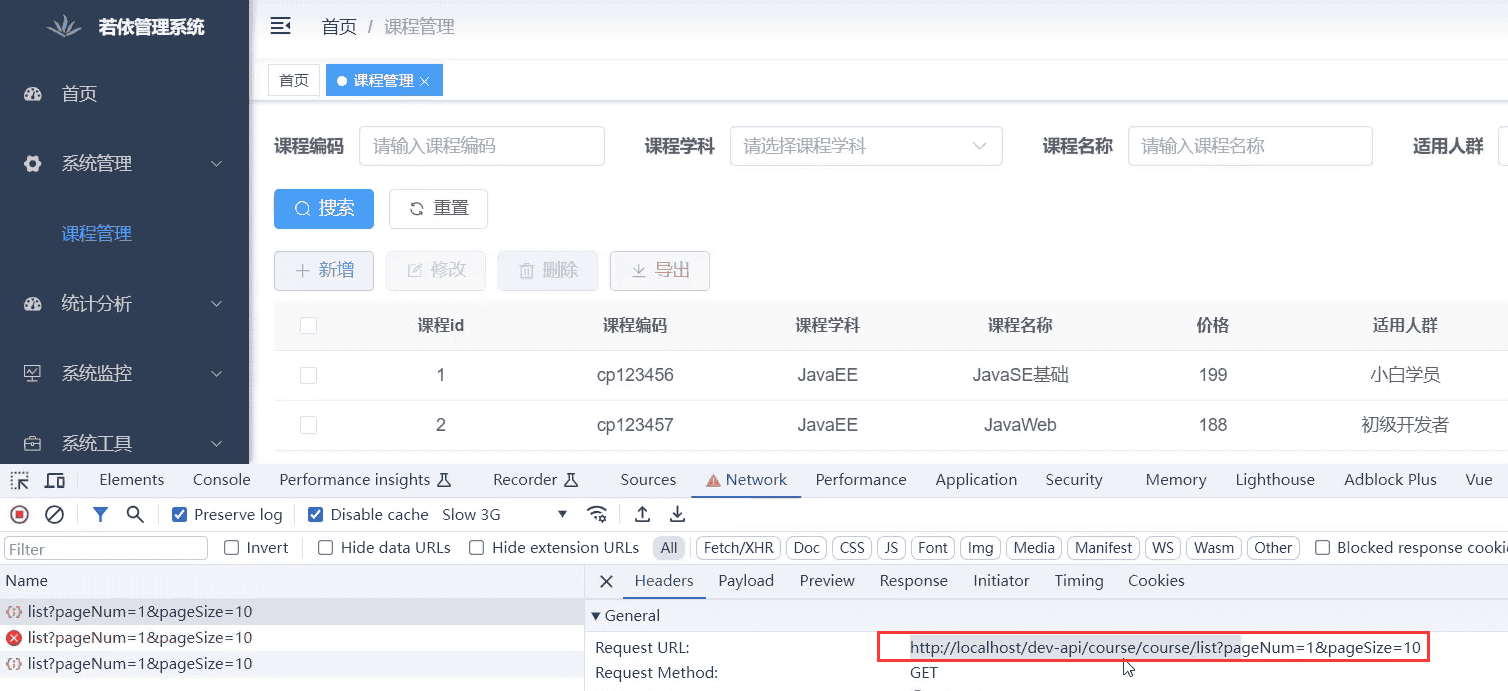Screen dimensions: 1508x691
Task: Stop recording the network log
Action: point(18,514)
